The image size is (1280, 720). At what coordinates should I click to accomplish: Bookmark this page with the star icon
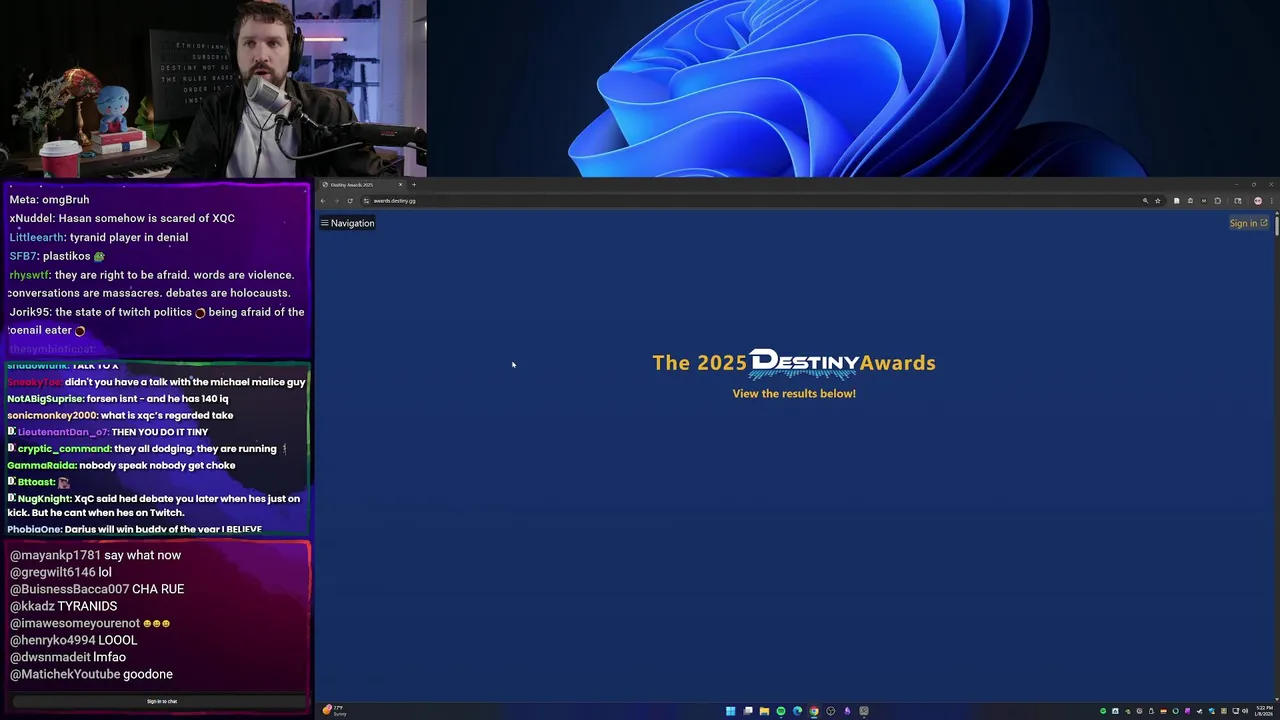(x=1158, y=201)
